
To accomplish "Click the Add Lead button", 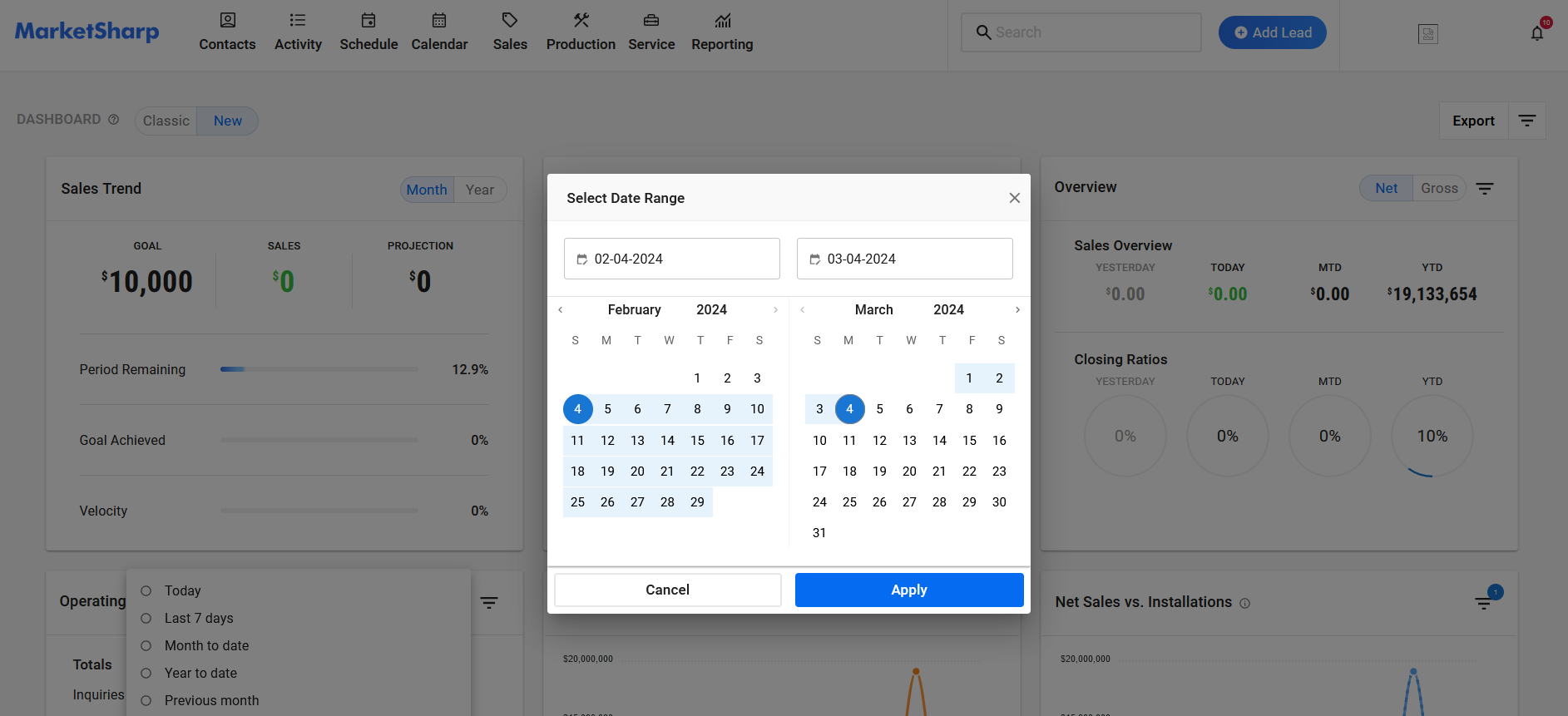I will (x=1273, y=32).
